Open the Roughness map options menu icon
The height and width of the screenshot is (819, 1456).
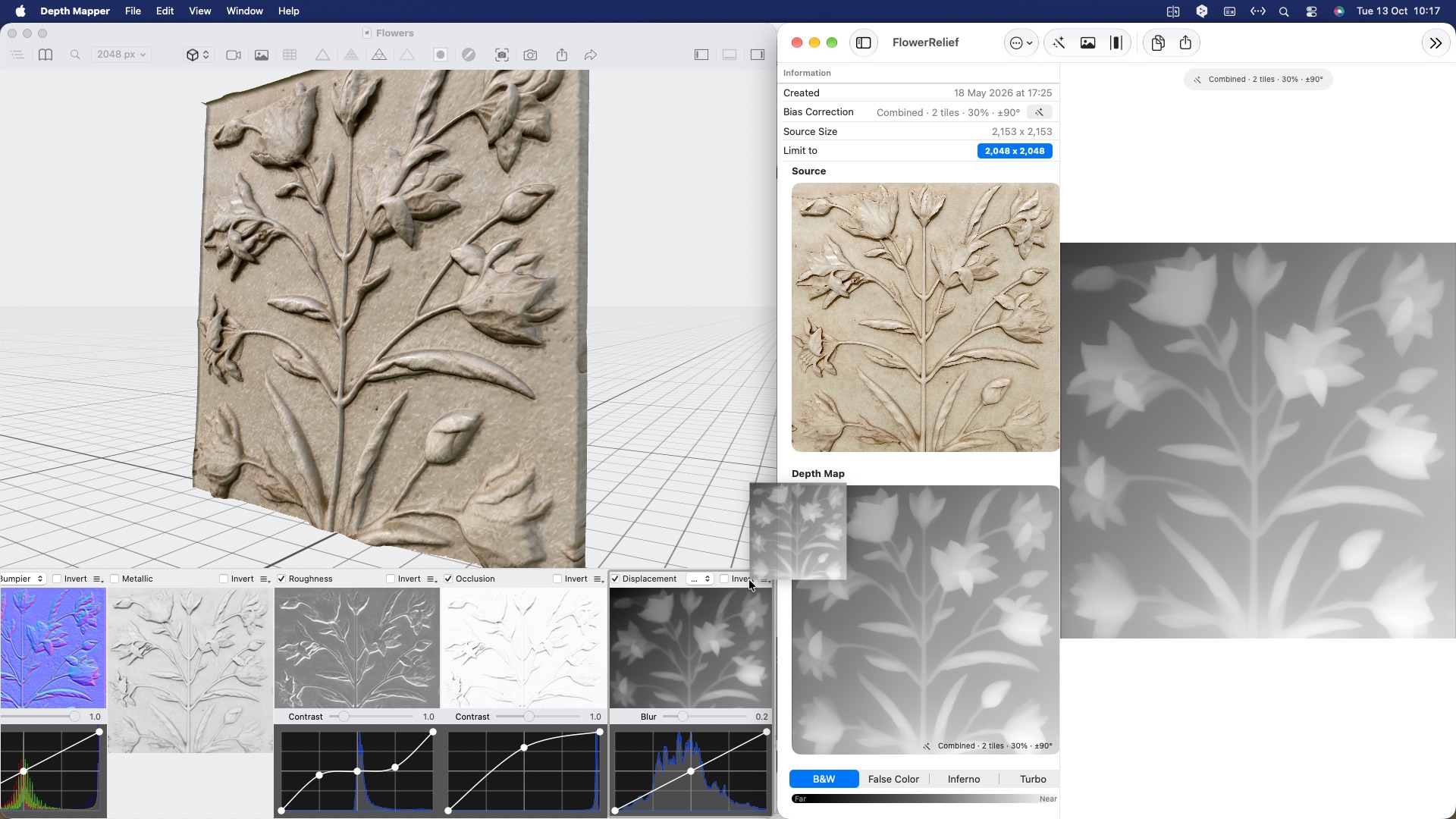pos(431,579)
